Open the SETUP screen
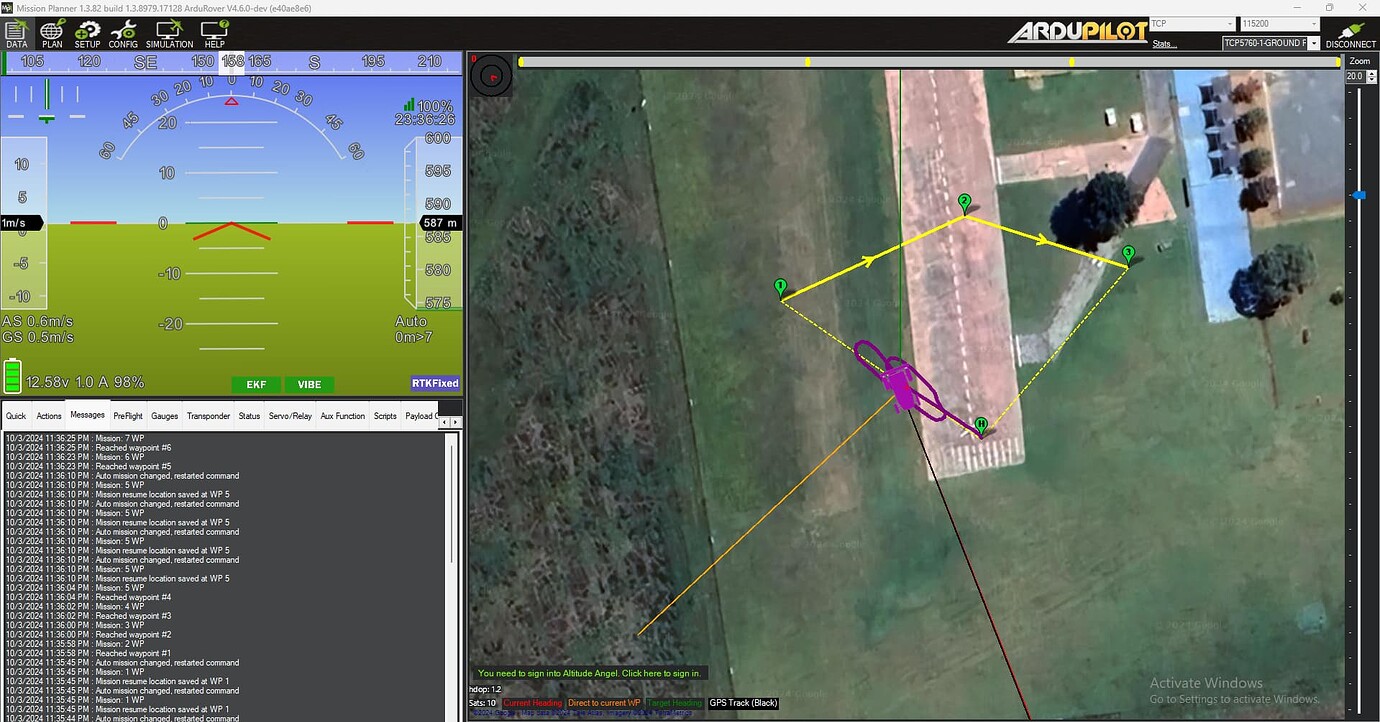Viewport: 1380px width, 722px height. 87,34
